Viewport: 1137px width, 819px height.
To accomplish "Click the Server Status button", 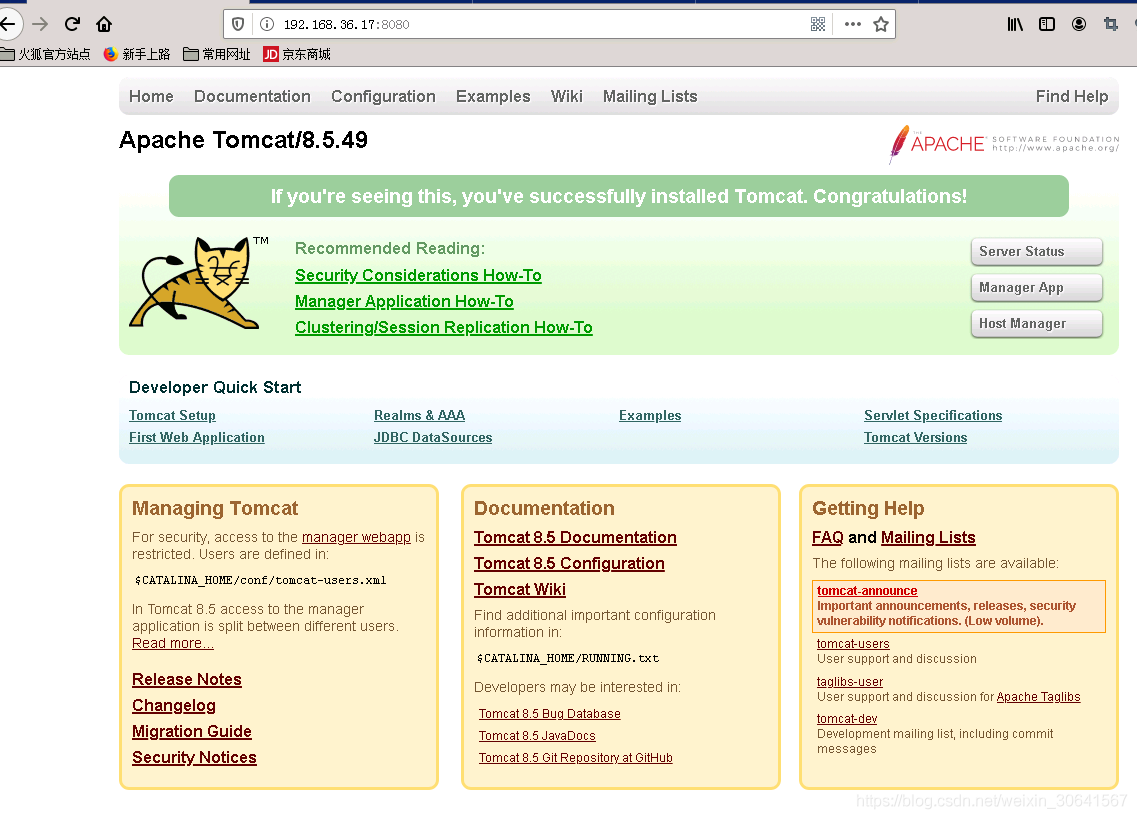I will (x=1037, y=252).
